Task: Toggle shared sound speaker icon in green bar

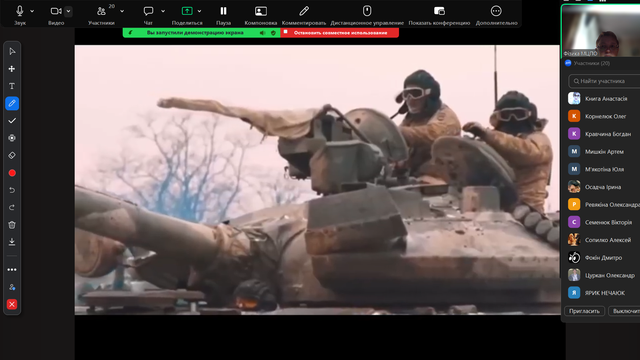Action: pos(262,33)
